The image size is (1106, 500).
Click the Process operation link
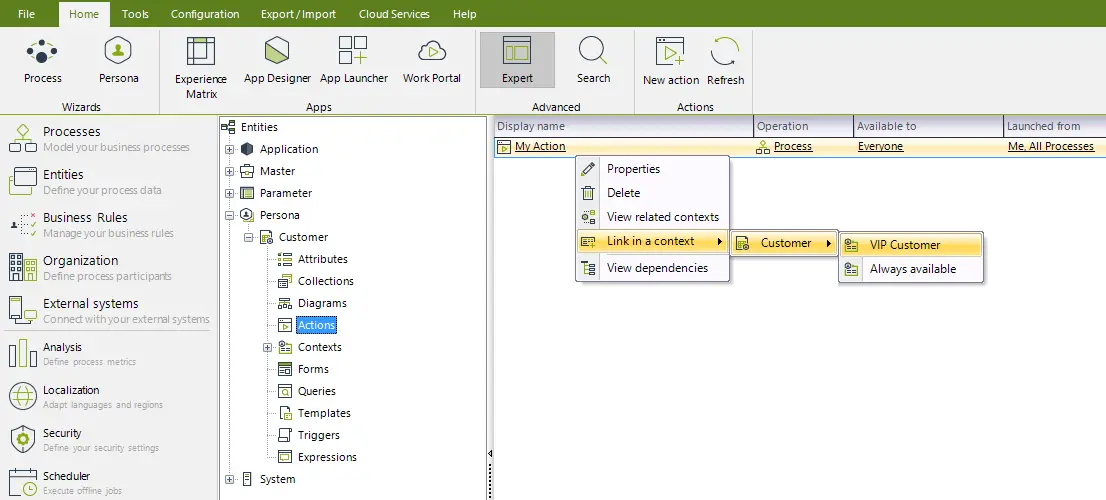click(793, 147)
